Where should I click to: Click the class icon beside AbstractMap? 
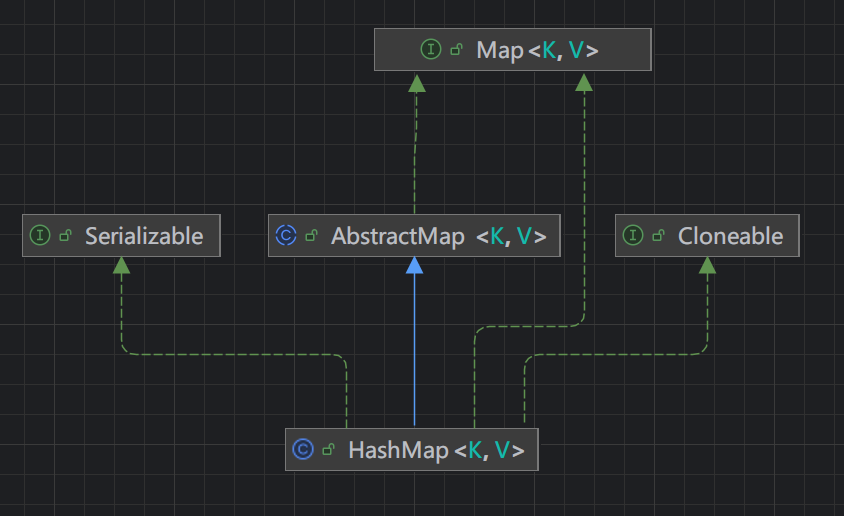point(286,236)
